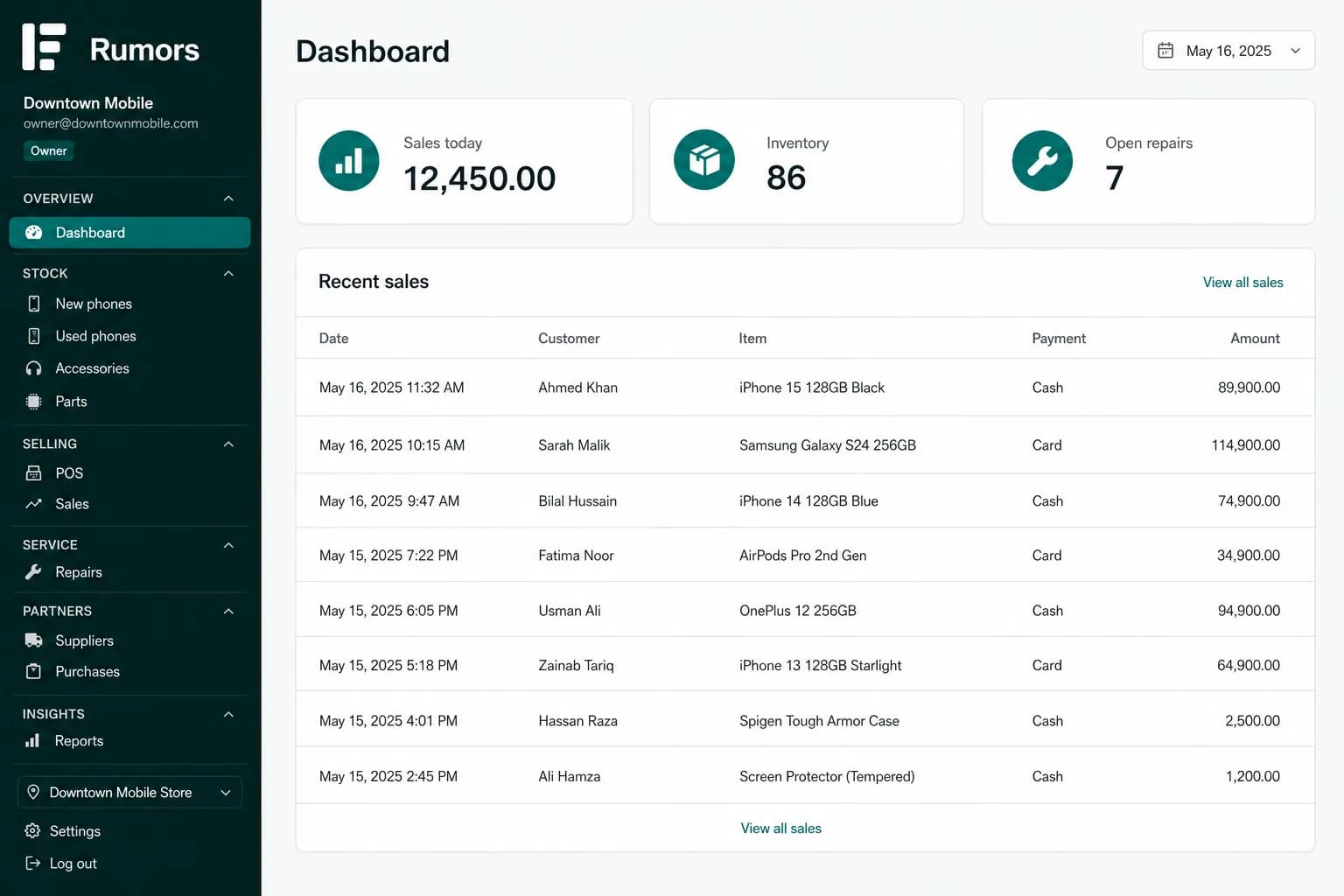Click the Suppliers truck icon
The image size is (1344, 896).
(34, 640)
